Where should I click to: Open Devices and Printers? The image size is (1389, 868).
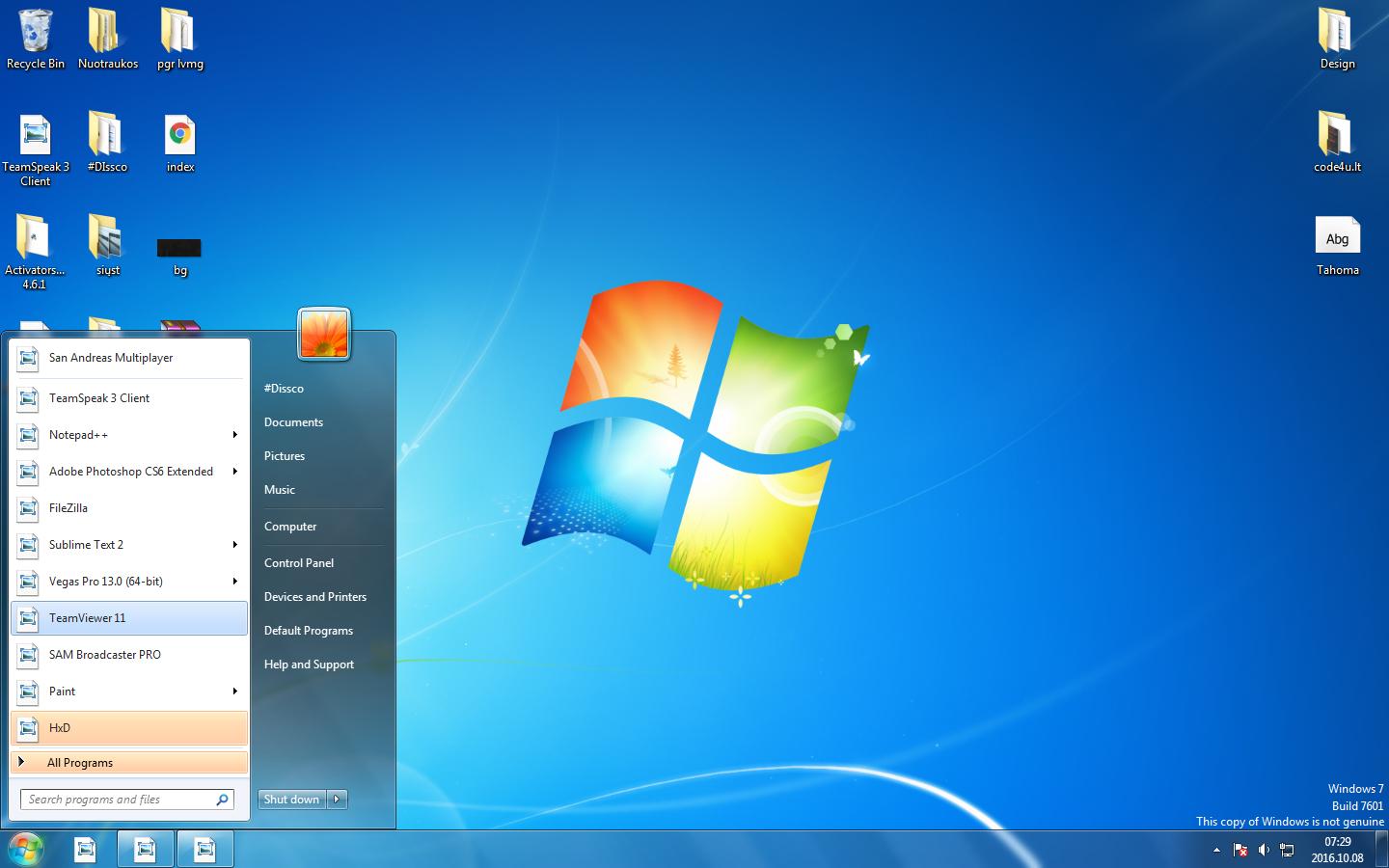point(315,597)
